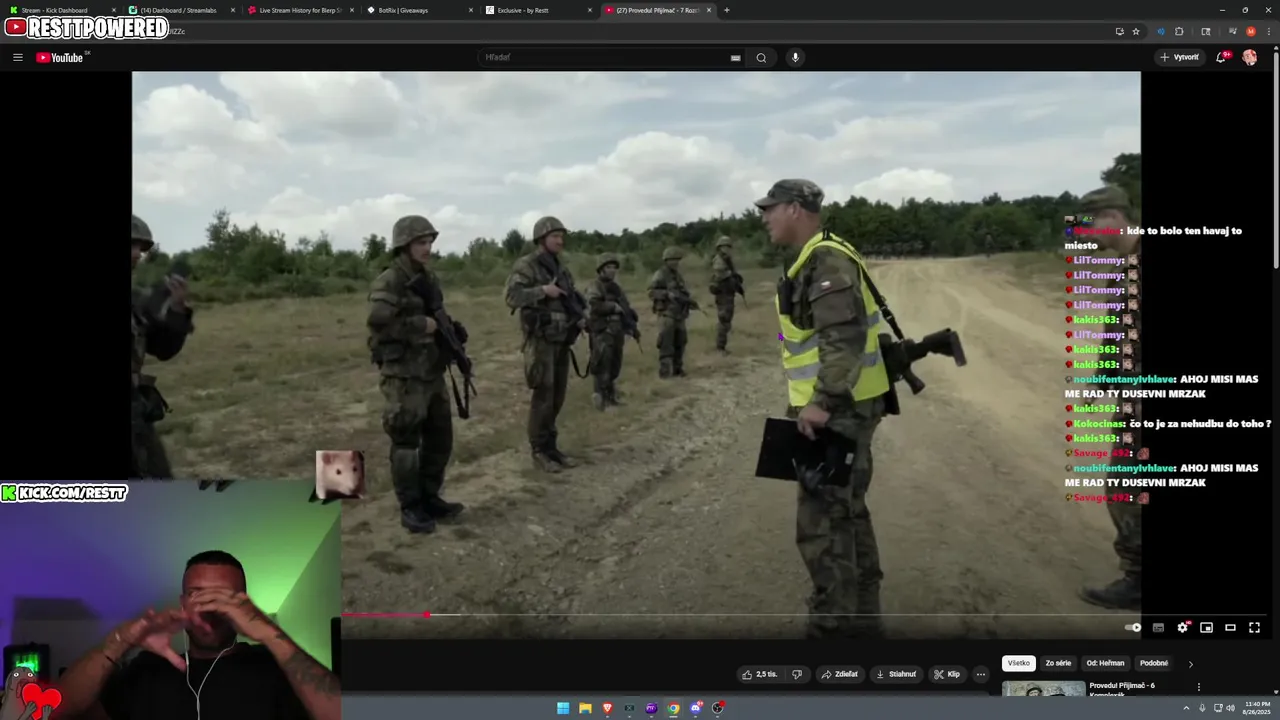The image size is (1280, 720).
Task: Enter fullscreen video mode
Action: coord(1254,627)
